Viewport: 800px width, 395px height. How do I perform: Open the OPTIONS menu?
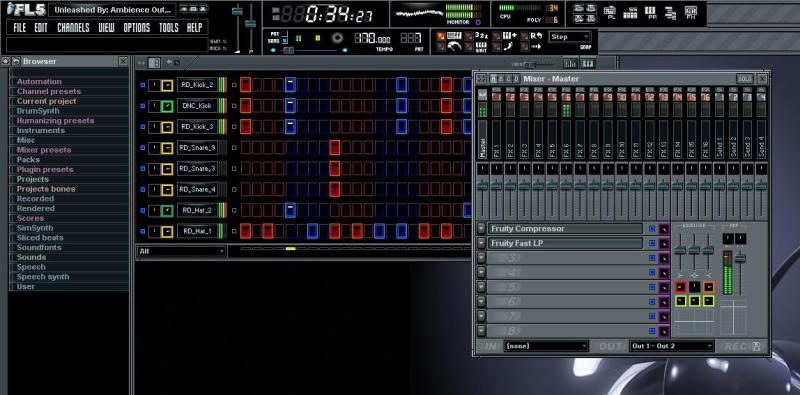137,28
